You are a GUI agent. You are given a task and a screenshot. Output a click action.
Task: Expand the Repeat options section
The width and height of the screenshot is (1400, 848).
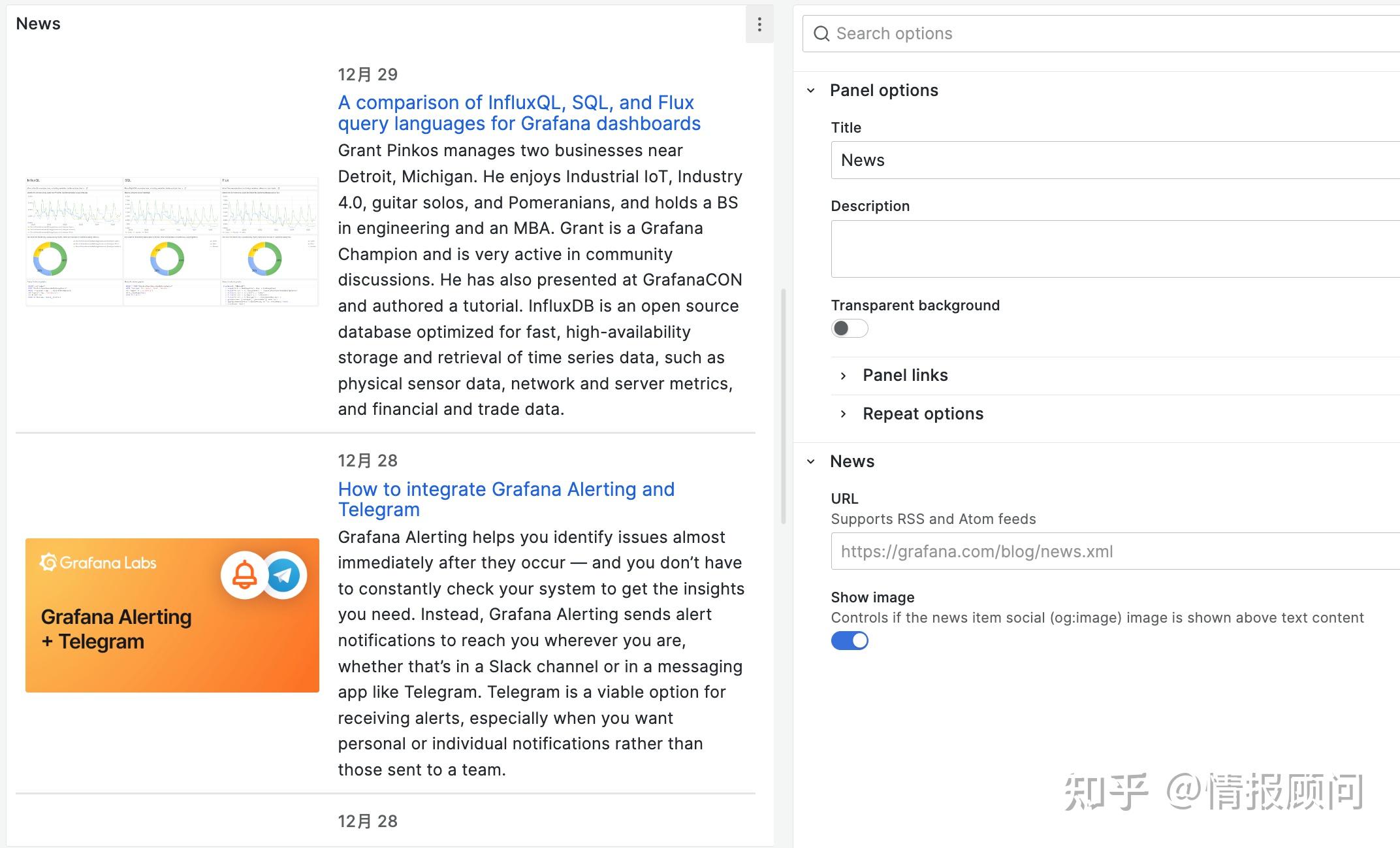click(x=843, y=414)
